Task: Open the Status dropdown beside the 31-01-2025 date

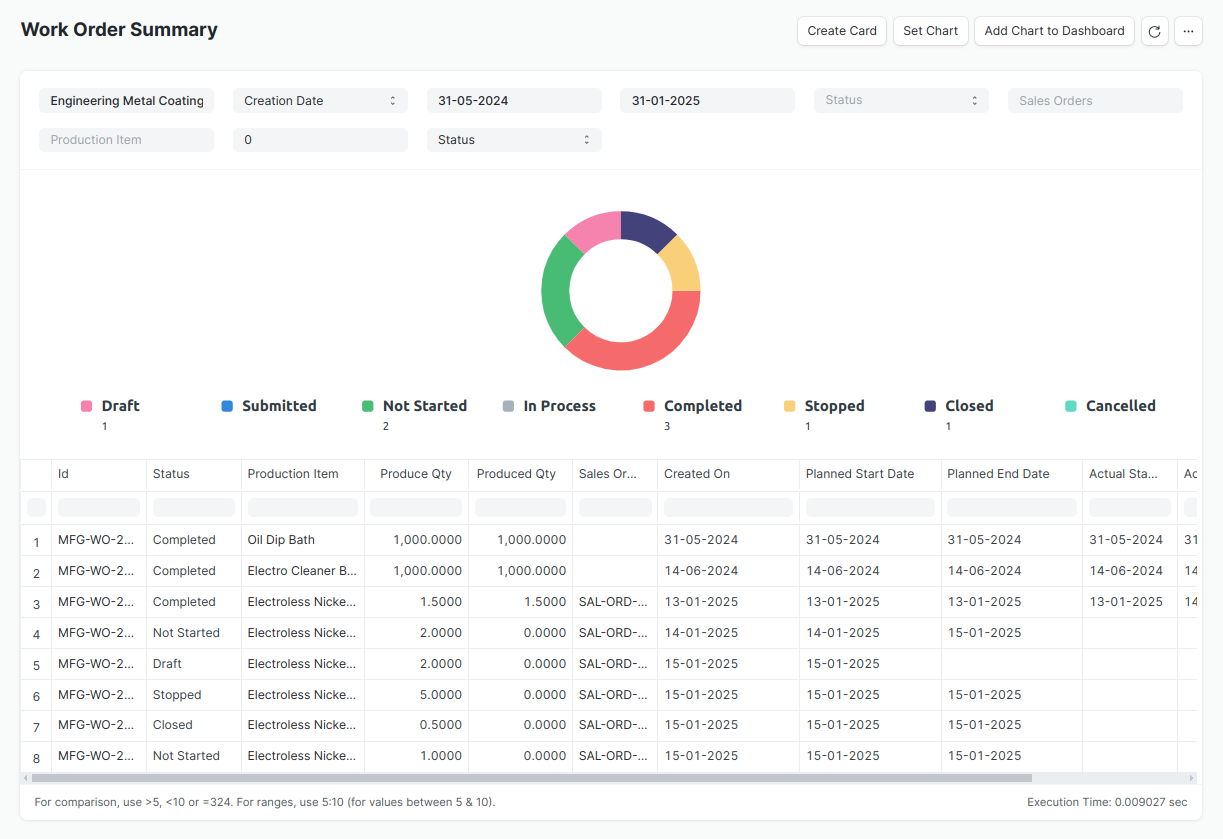Action: click(902, 100)
